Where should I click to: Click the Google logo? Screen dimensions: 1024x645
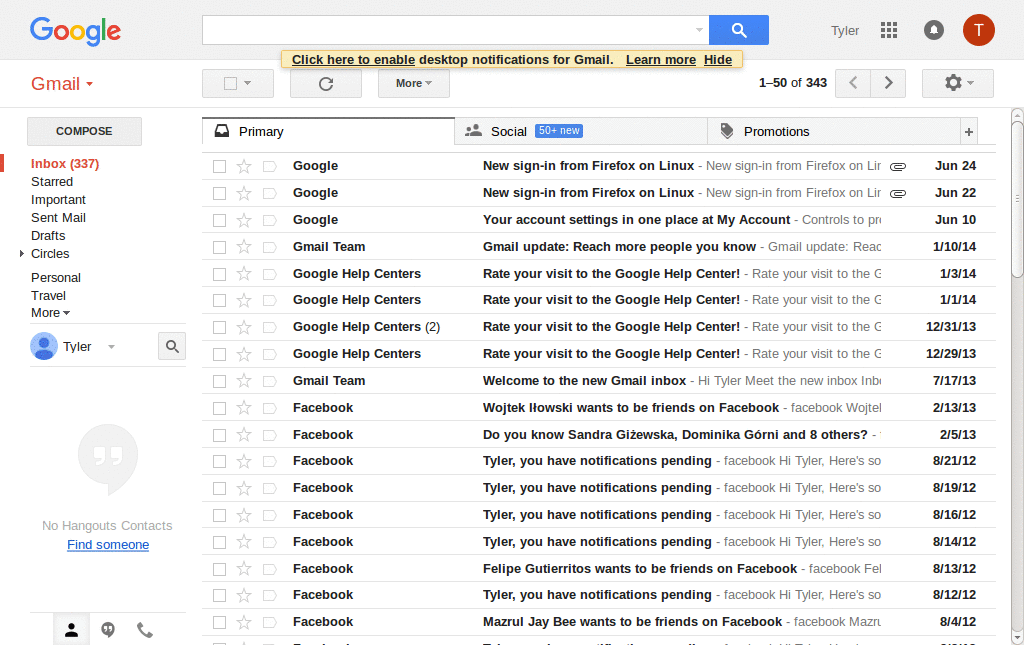[x=76, y=31]
